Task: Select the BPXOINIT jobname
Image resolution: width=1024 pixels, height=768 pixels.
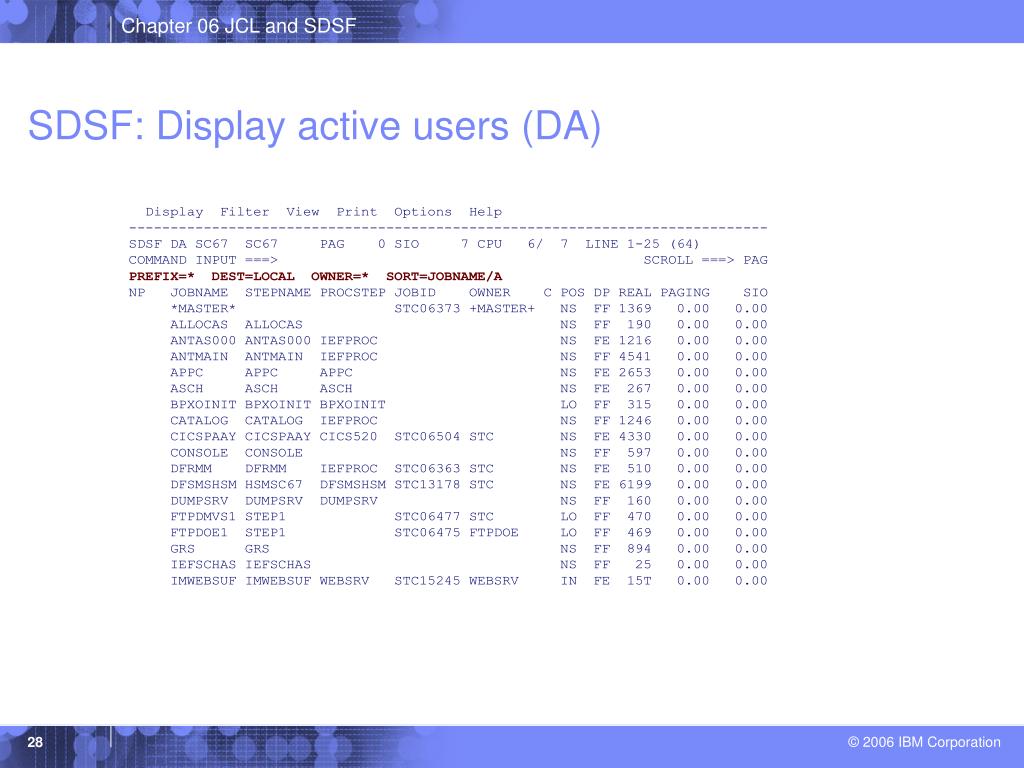Action: coord(203,404)
